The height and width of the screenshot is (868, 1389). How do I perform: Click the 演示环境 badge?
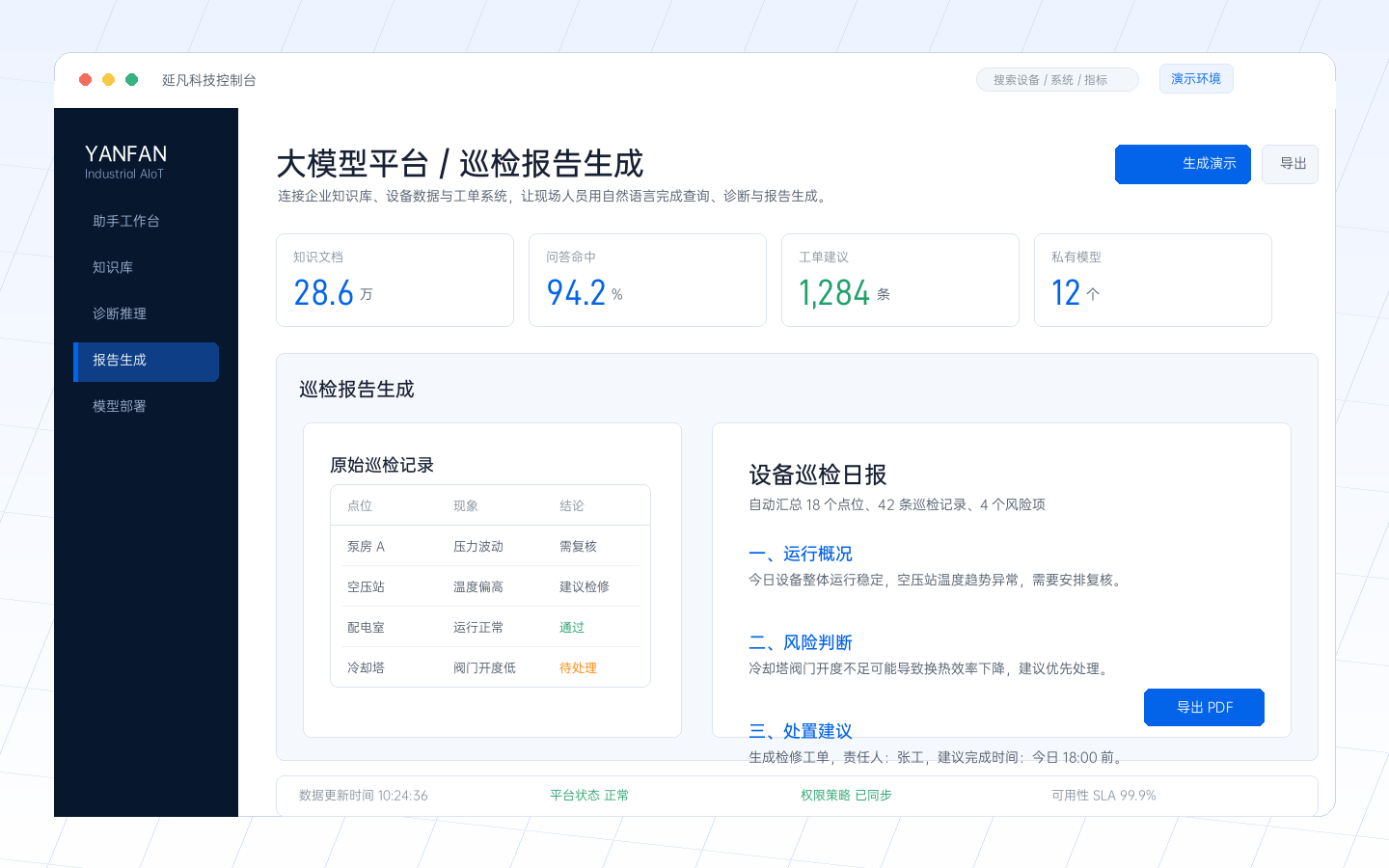(x=1196, y=79)
